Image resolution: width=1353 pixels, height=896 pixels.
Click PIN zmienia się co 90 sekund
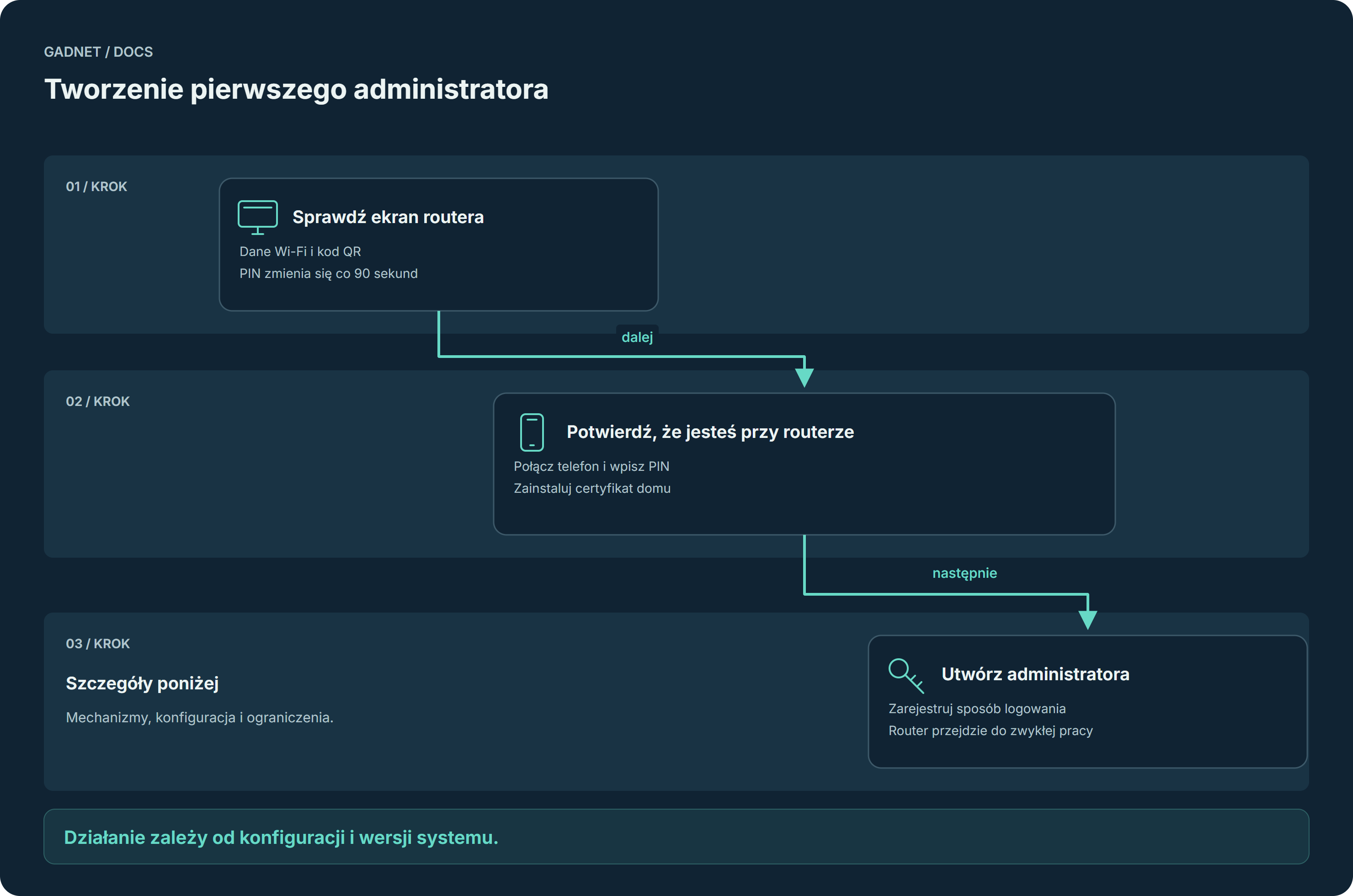click(329, 274)
